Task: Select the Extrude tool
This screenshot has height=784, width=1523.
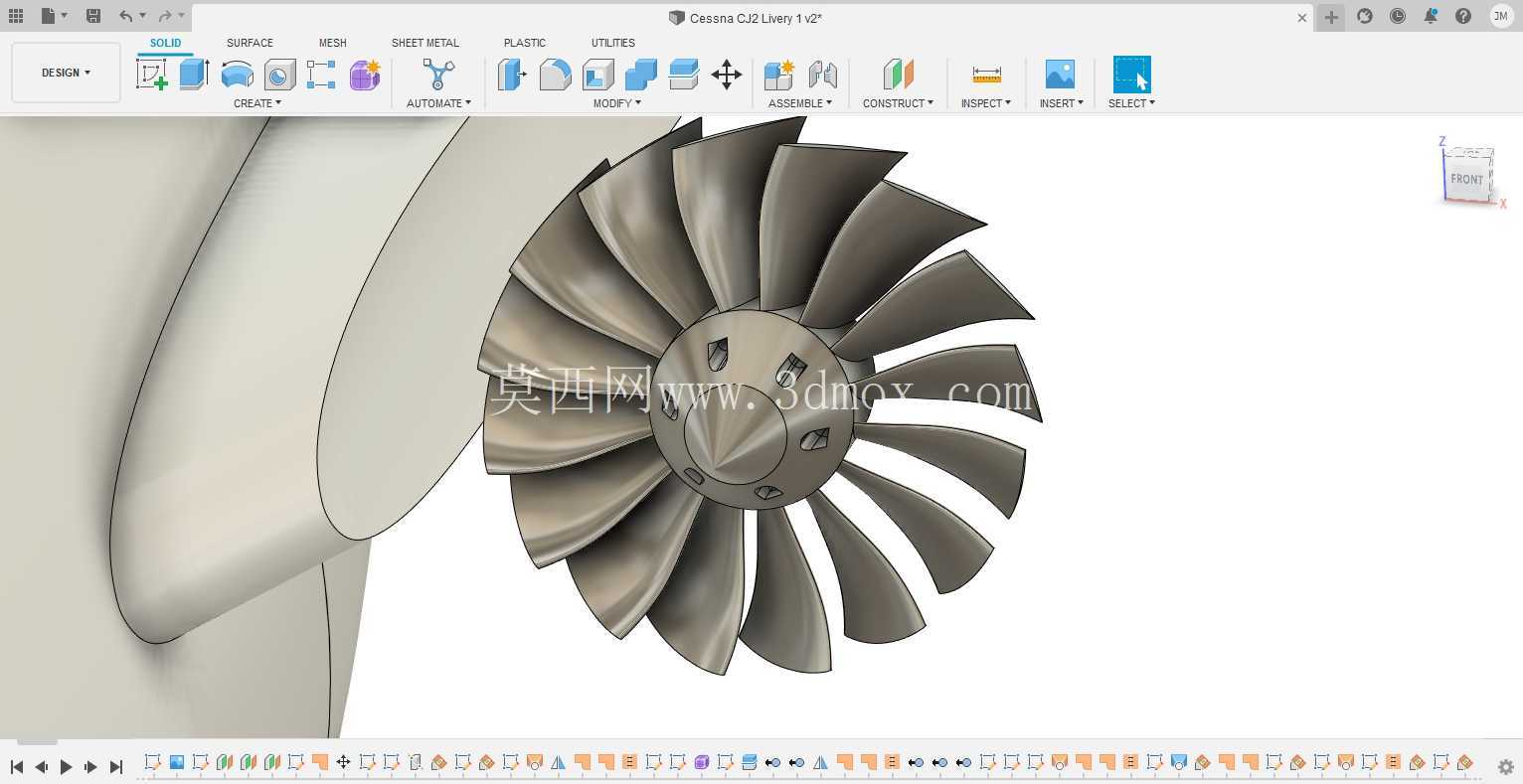Action: [194, 75]
